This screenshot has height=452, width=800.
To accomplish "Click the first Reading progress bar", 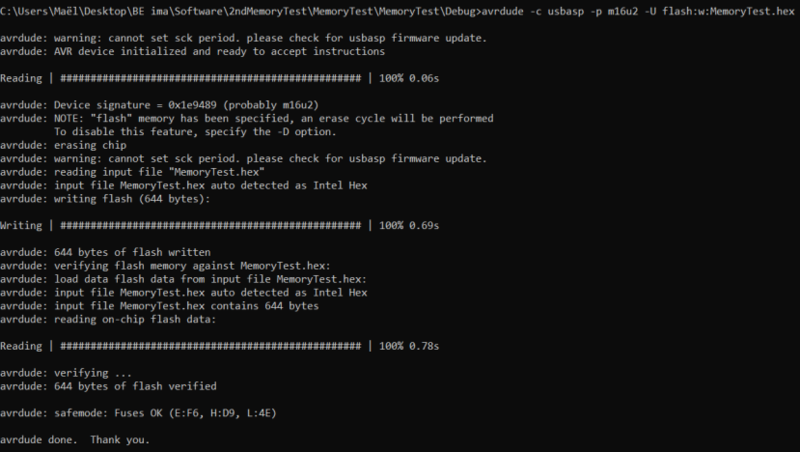I will [210, 77].
